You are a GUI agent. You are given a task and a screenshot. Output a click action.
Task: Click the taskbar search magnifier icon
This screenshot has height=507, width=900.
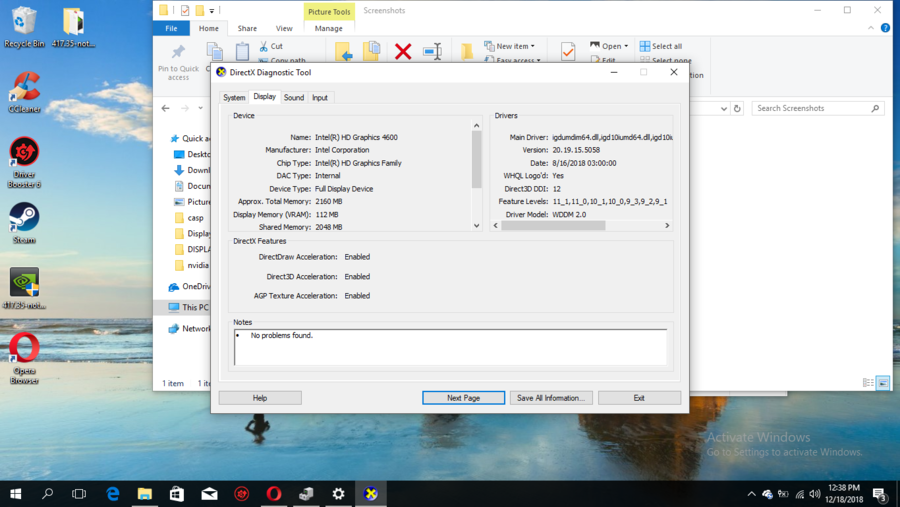(48, 494)
